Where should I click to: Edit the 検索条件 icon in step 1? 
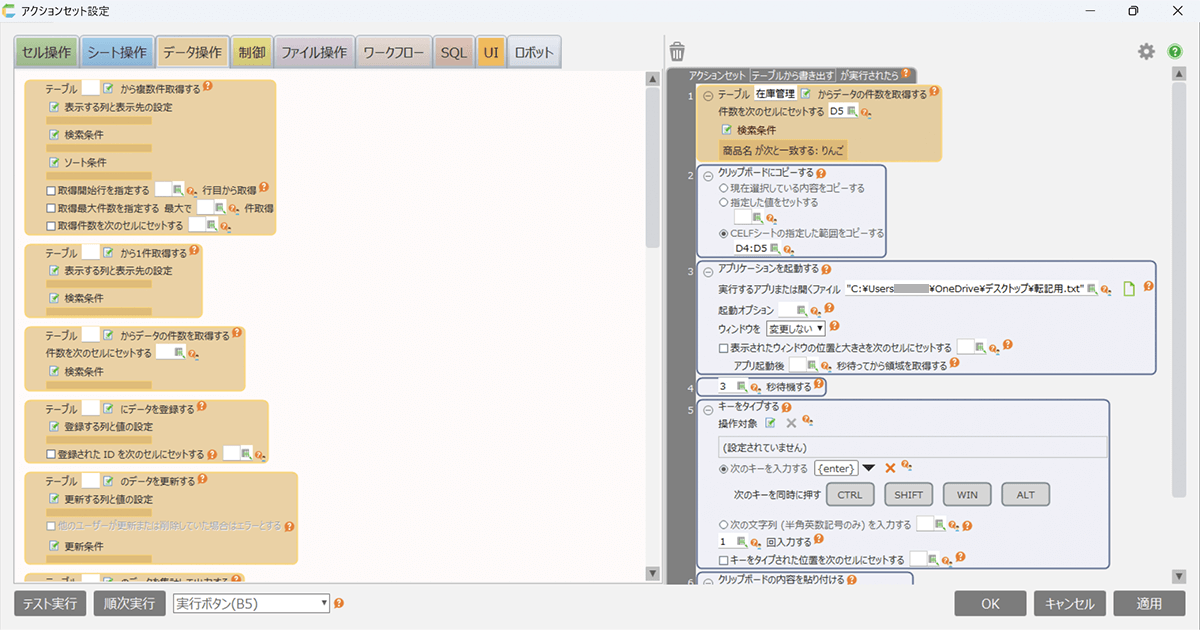(728, 130)
